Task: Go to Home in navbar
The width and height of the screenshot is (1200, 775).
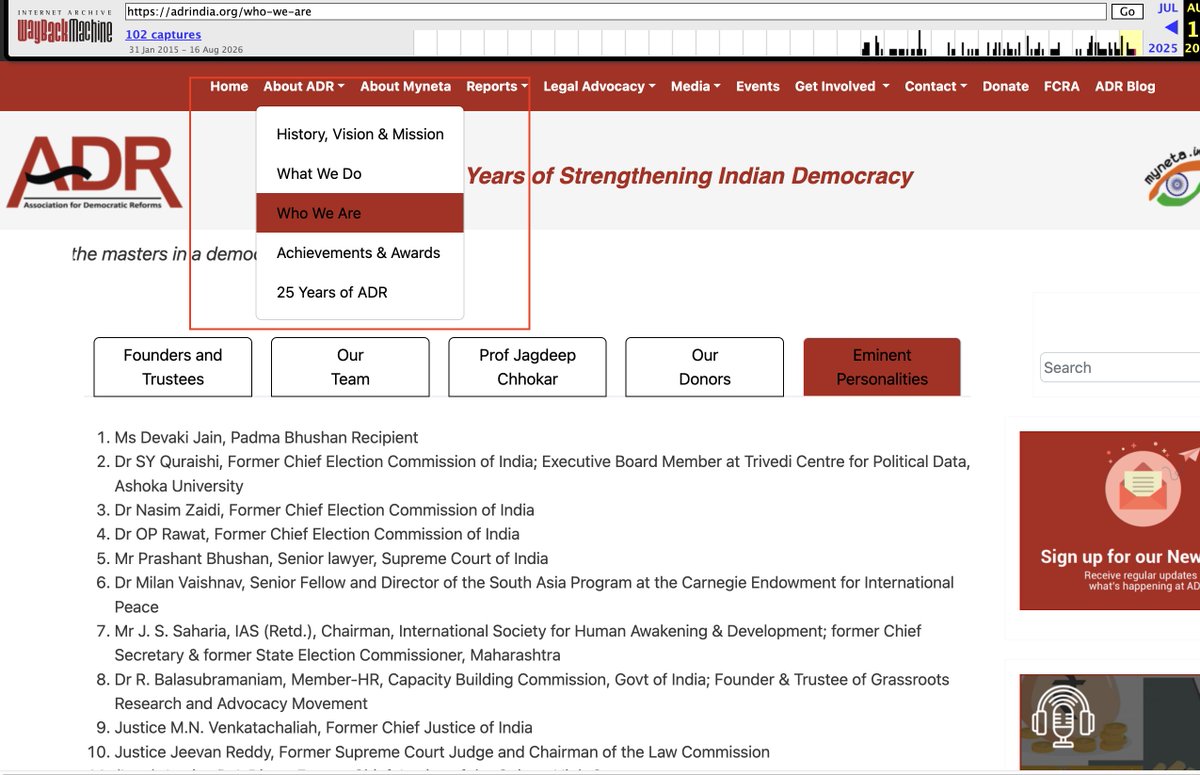Action: [x=229, y=86]
